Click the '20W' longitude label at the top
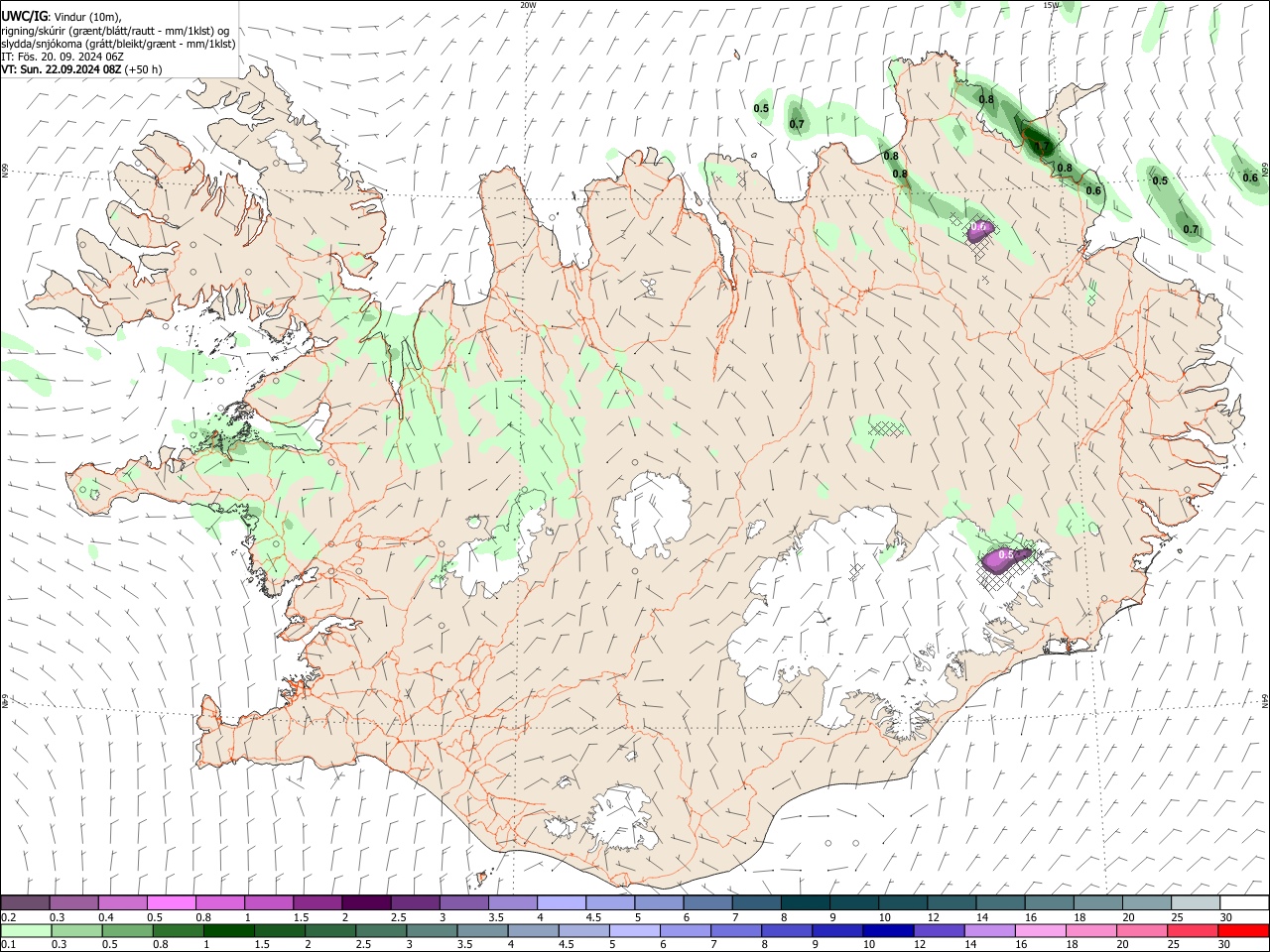1270x952 pixels. point(528,5)
